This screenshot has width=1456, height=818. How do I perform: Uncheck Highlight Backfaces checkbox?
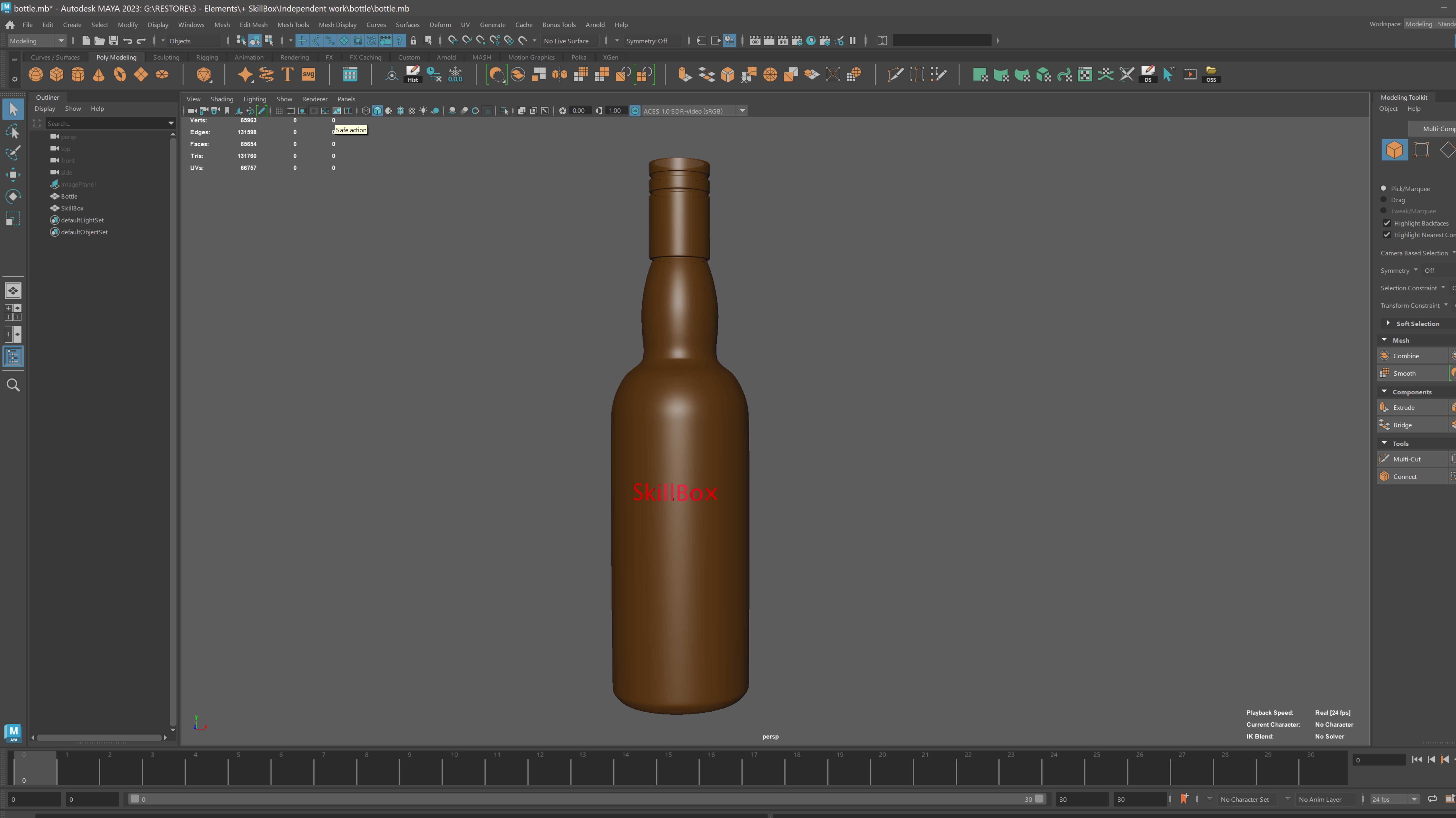1387,223
